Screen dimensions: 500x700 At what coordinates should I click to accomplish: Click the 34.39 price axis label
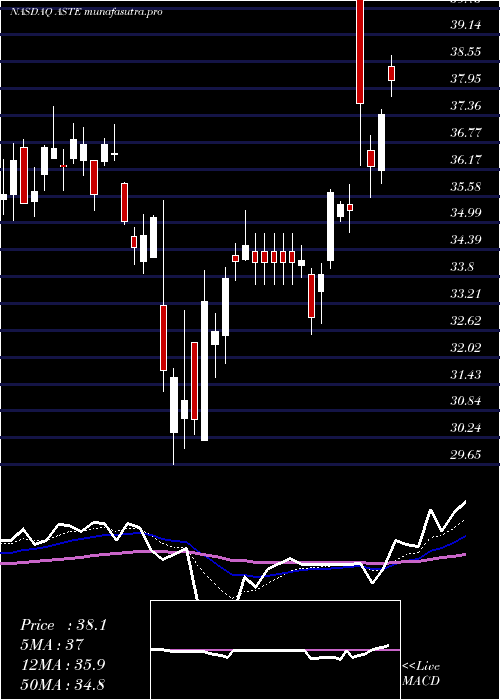click(465, 240)
